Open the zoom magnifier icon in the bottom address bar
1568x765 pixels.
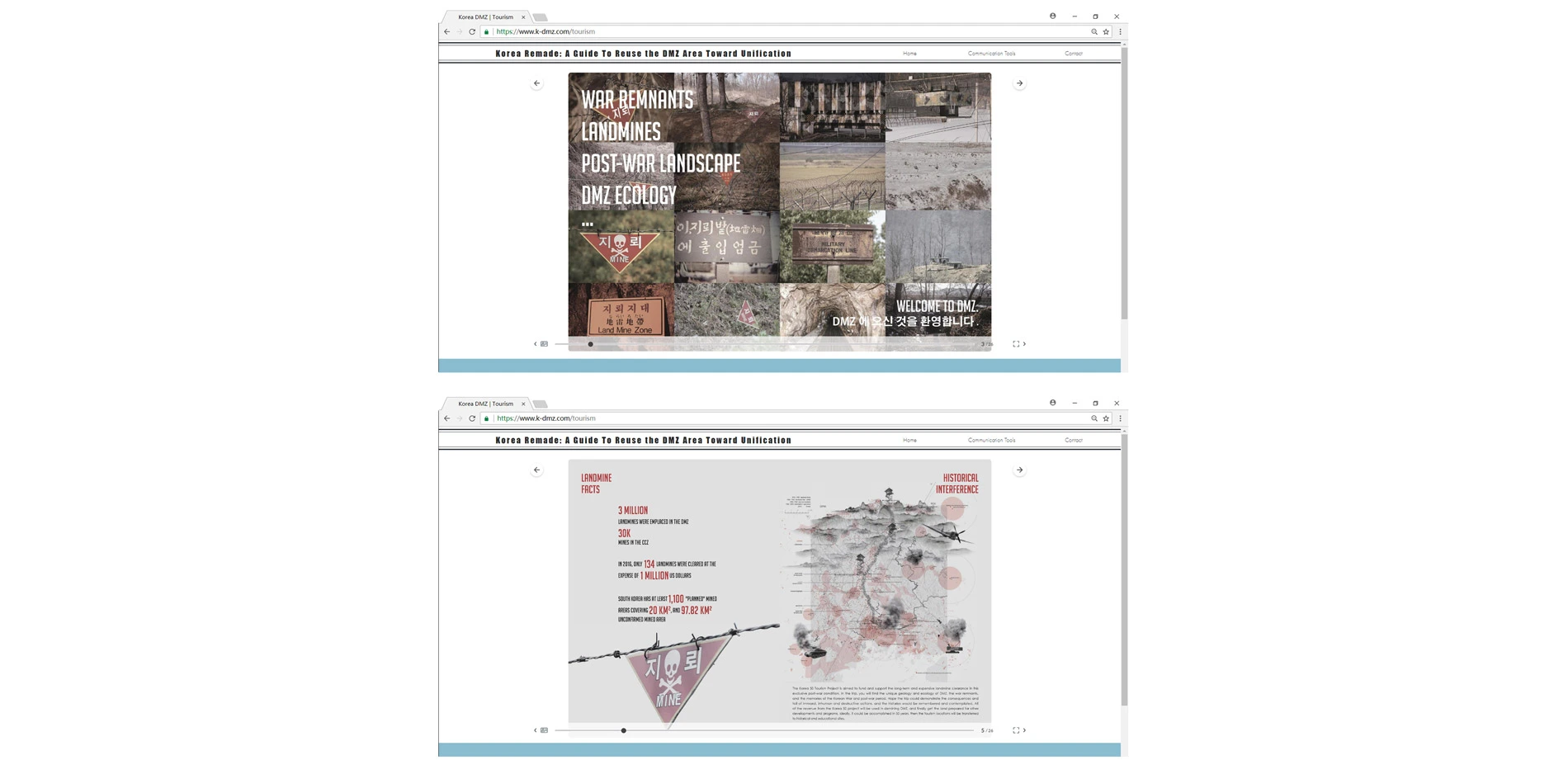1094,418
